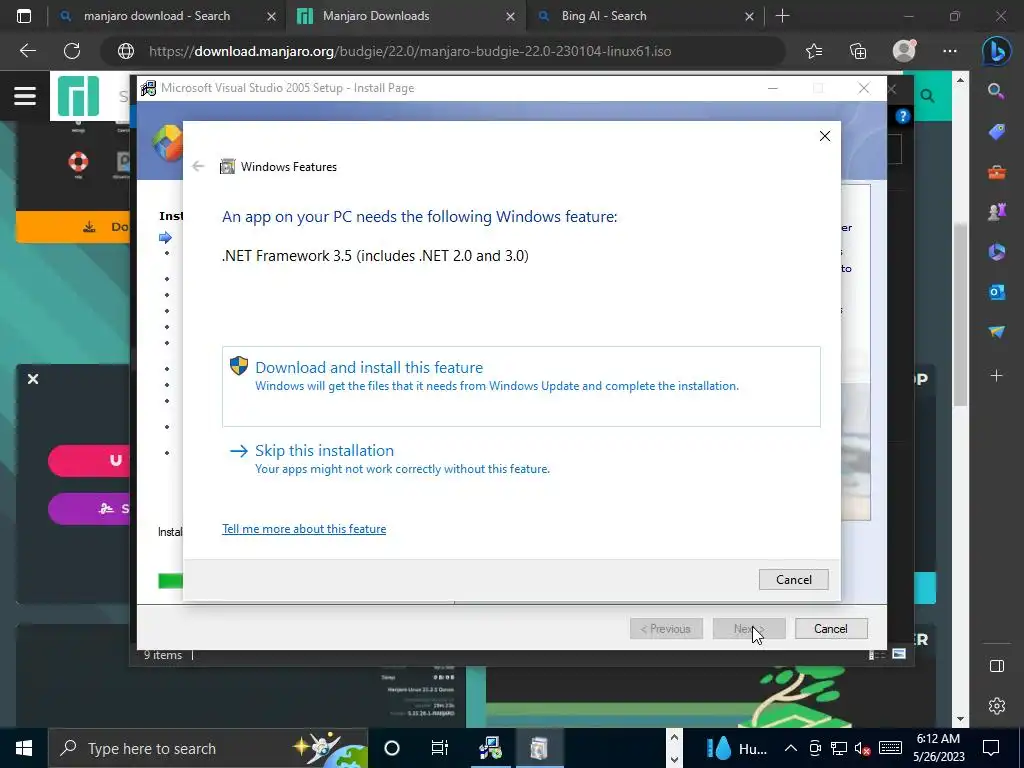Refresh the current page
The width and height of the screenshot is (1024, 768).
[x=72, y=51]
